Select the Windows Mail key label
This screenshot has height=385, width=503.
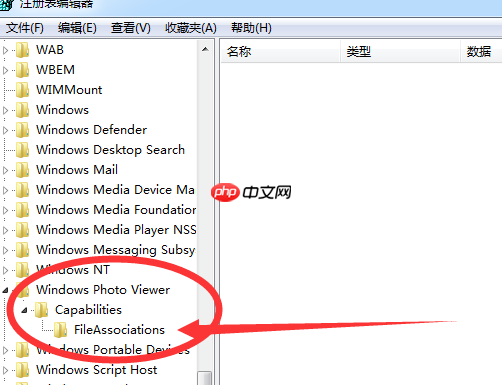pos(77,170)
